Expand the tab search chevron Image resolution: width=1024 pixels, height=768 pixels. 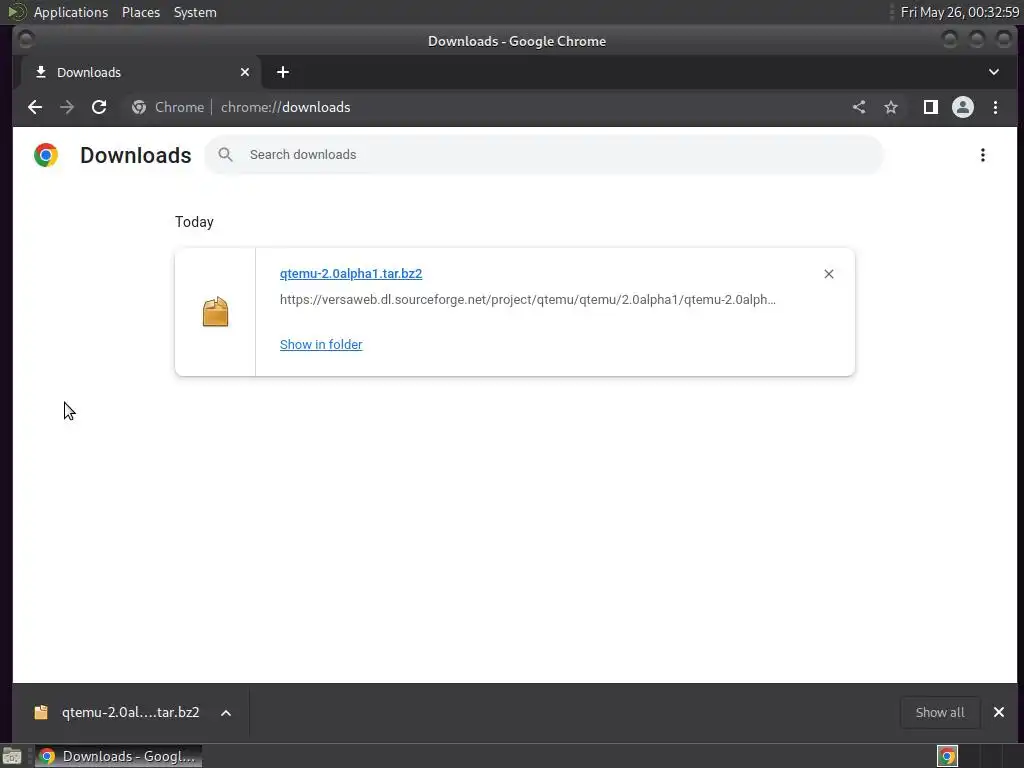point(993,72)
